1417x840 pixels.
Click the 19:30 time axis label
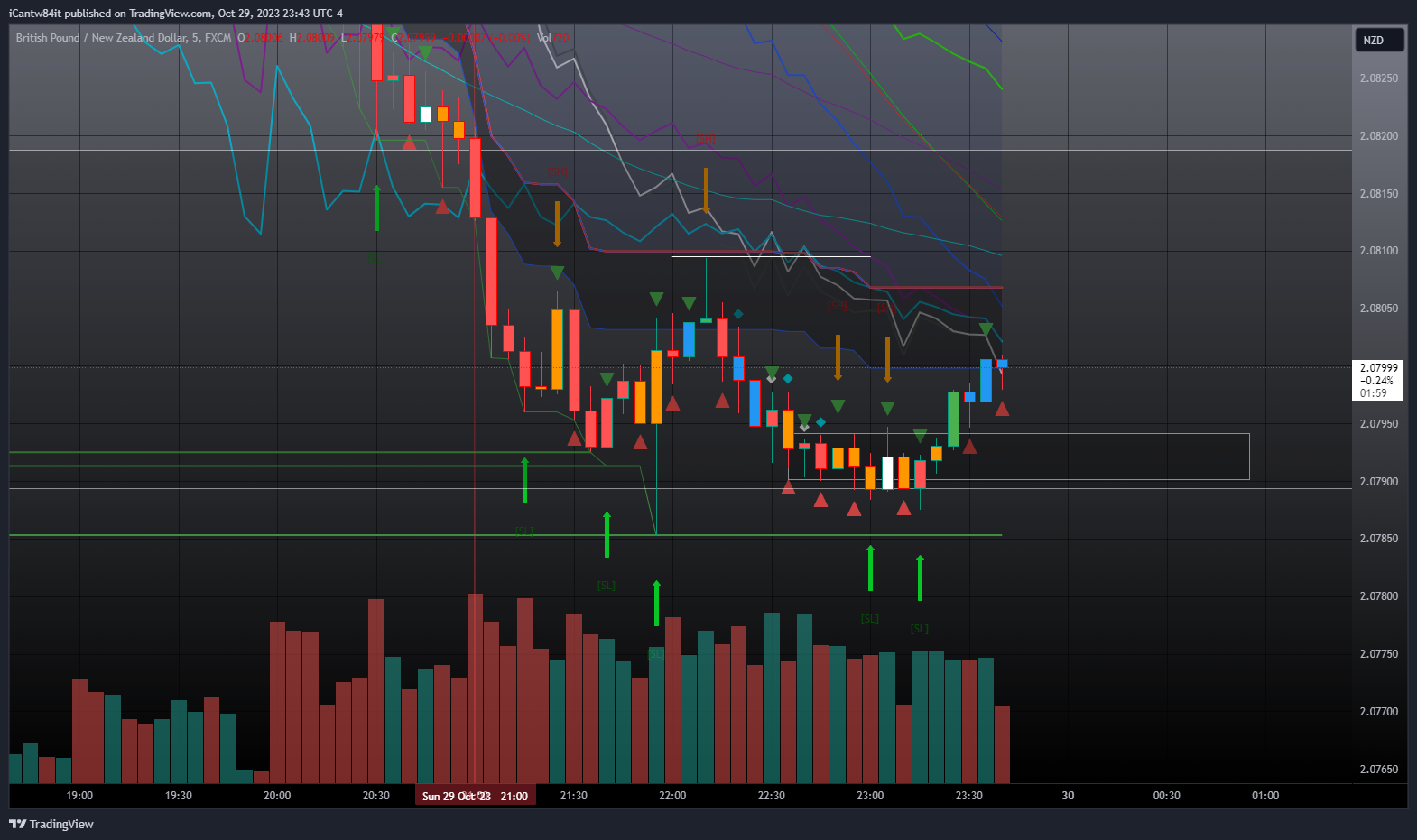tap(179, 796)
